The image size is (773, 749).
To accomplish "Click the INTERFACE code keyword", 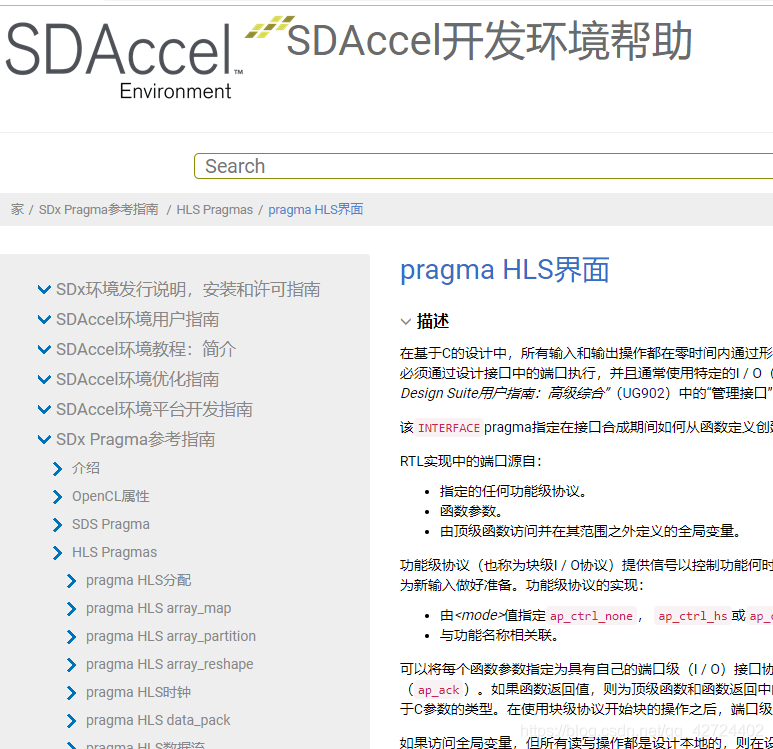I will [x=449, y=428].
